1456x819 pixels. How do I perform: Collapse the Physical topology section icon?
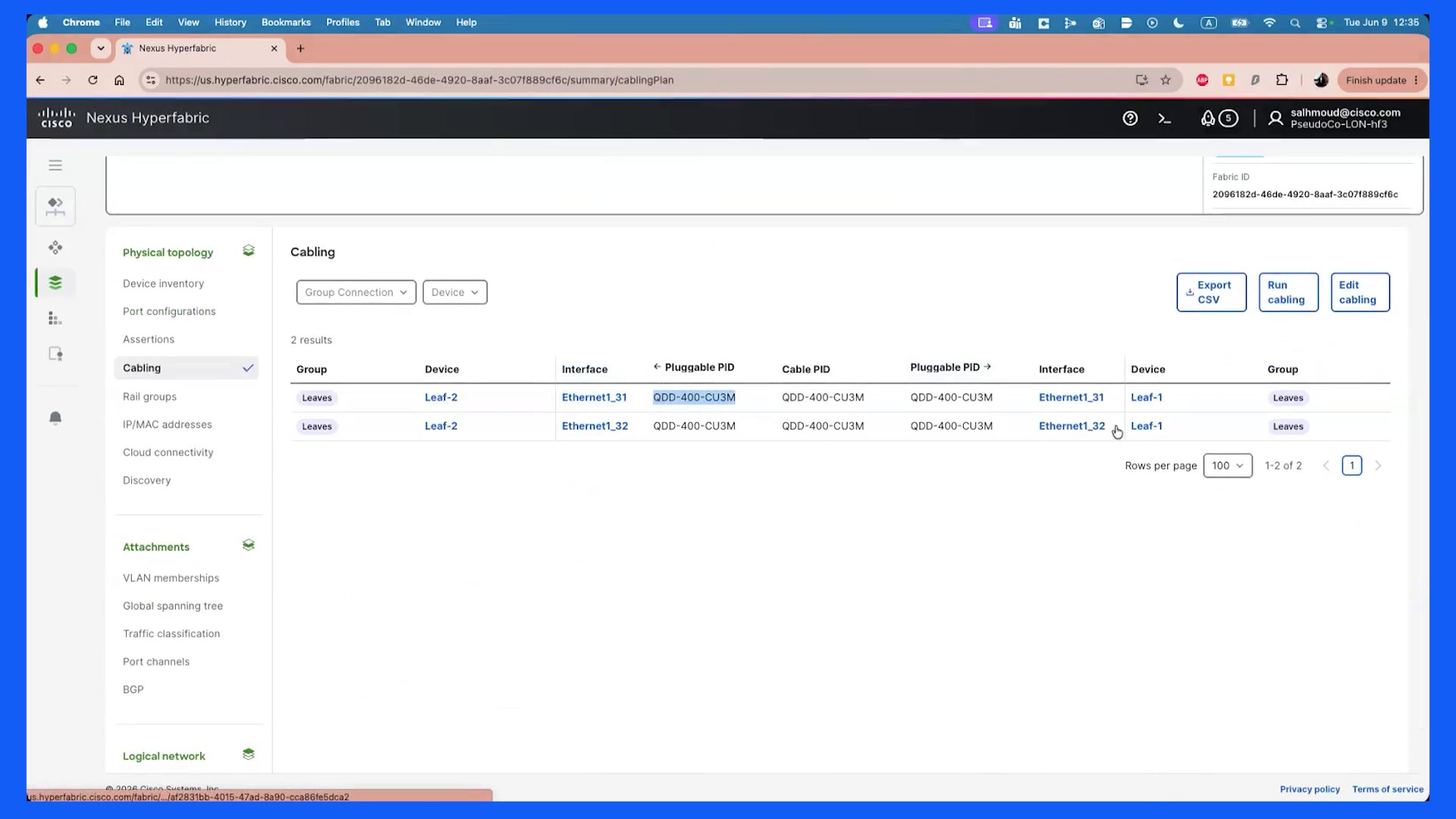click(248, 251)
